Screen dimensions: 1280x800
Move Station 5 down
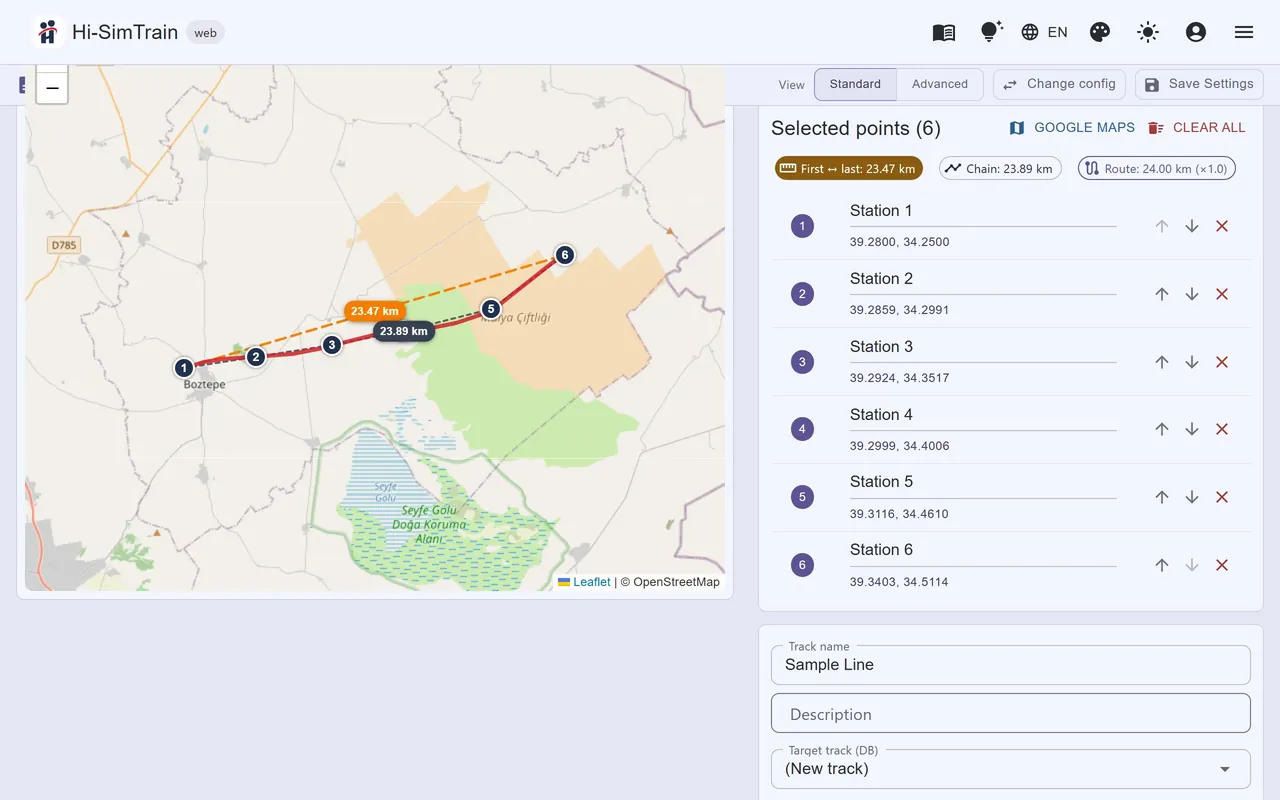pyautogui.click(x=1192, y=497)
